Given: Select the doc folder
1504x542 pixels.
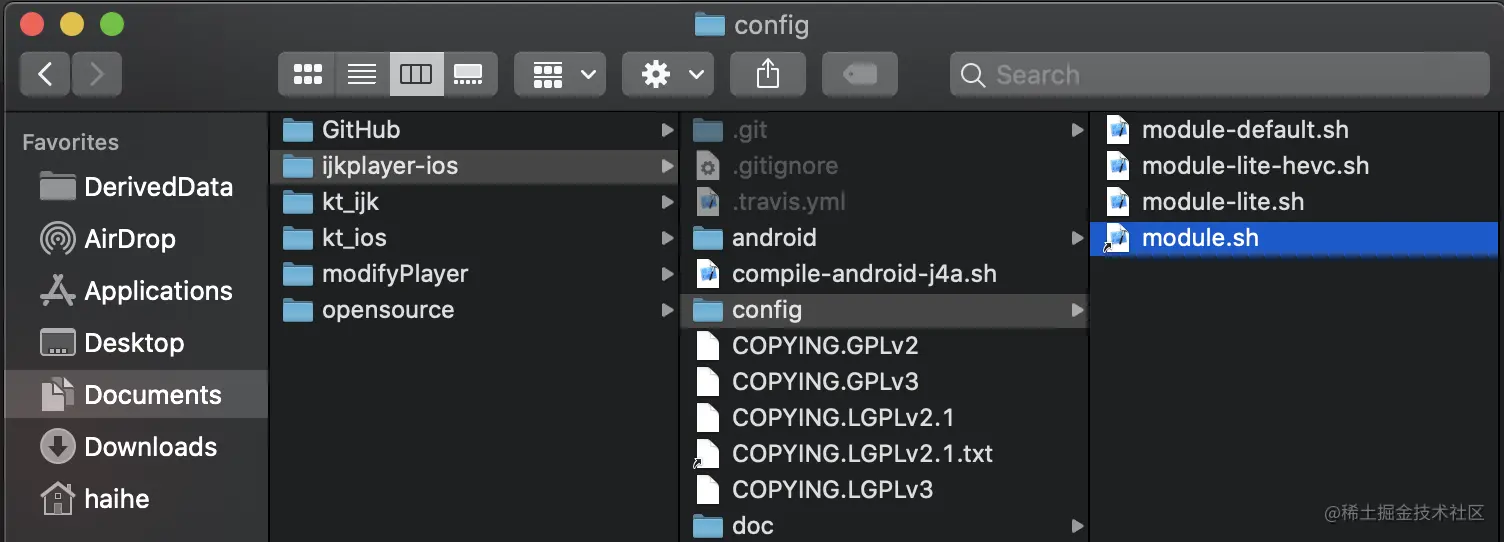Looking at the screenshot, I should click(884, 526).
